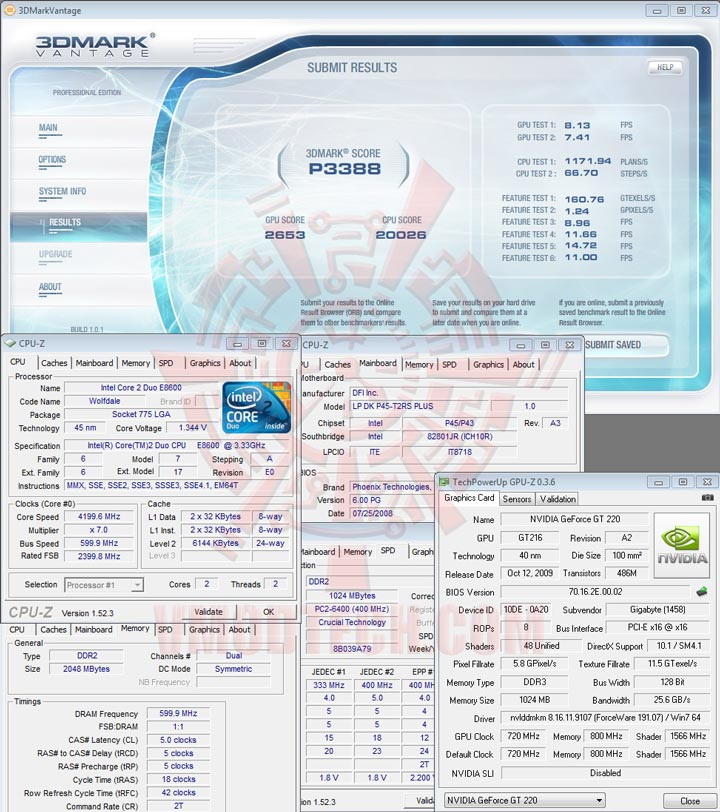
Task: Minimize the GPU-Z window
Action: [x=658, y=482]
